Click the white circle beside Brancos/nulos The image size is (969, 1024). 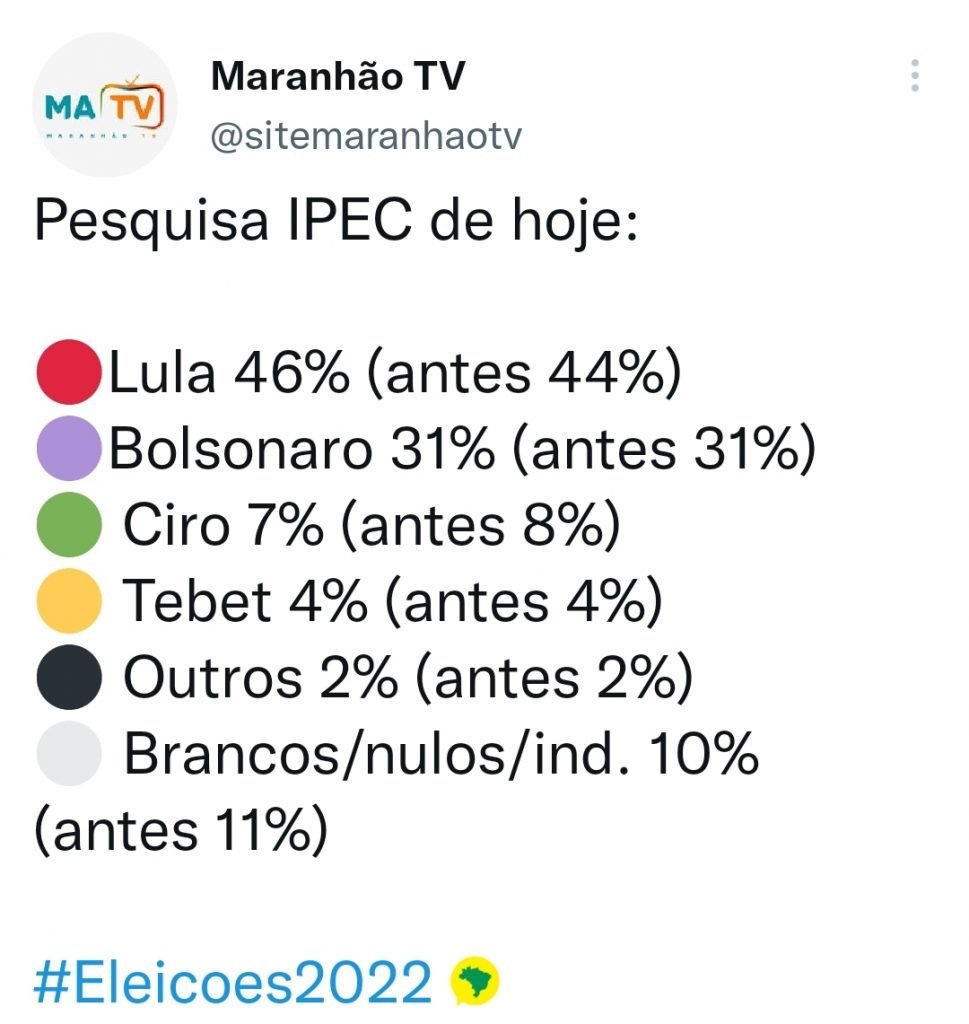click(x=68, y=755)
